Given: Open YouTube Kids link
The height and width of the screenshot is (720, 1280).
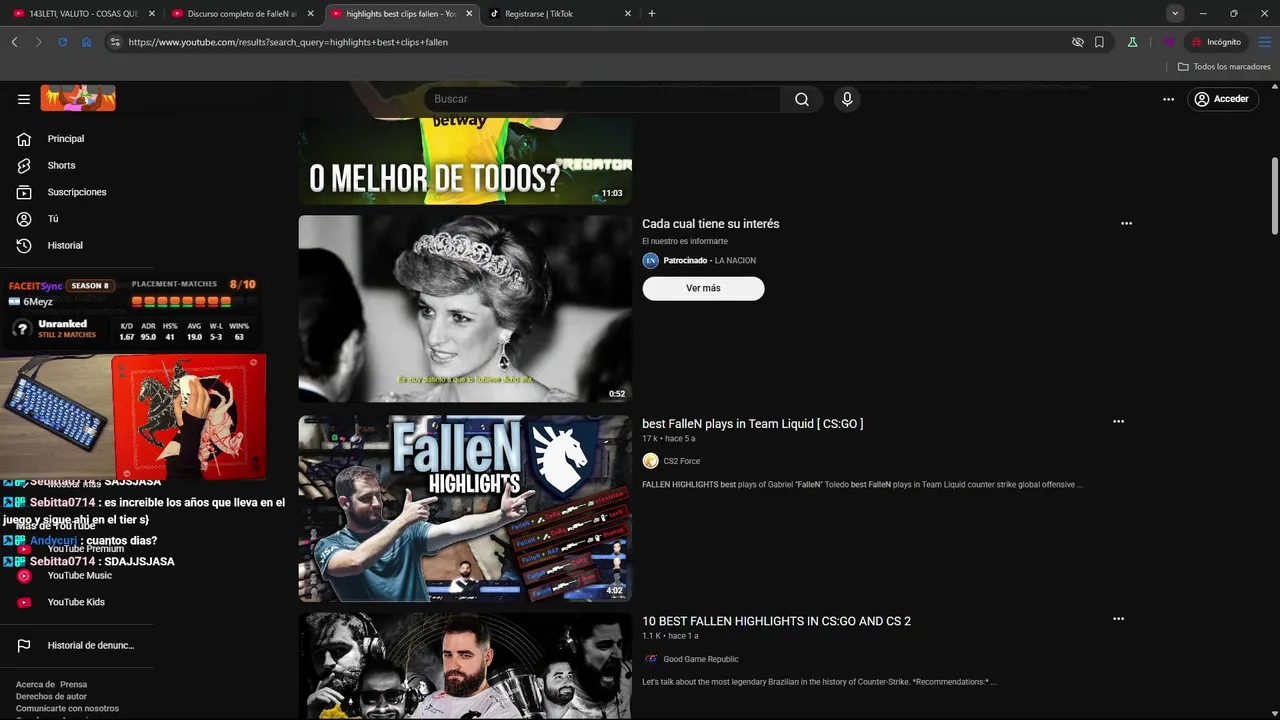Looking at the screenshot, I should point(77,602).
